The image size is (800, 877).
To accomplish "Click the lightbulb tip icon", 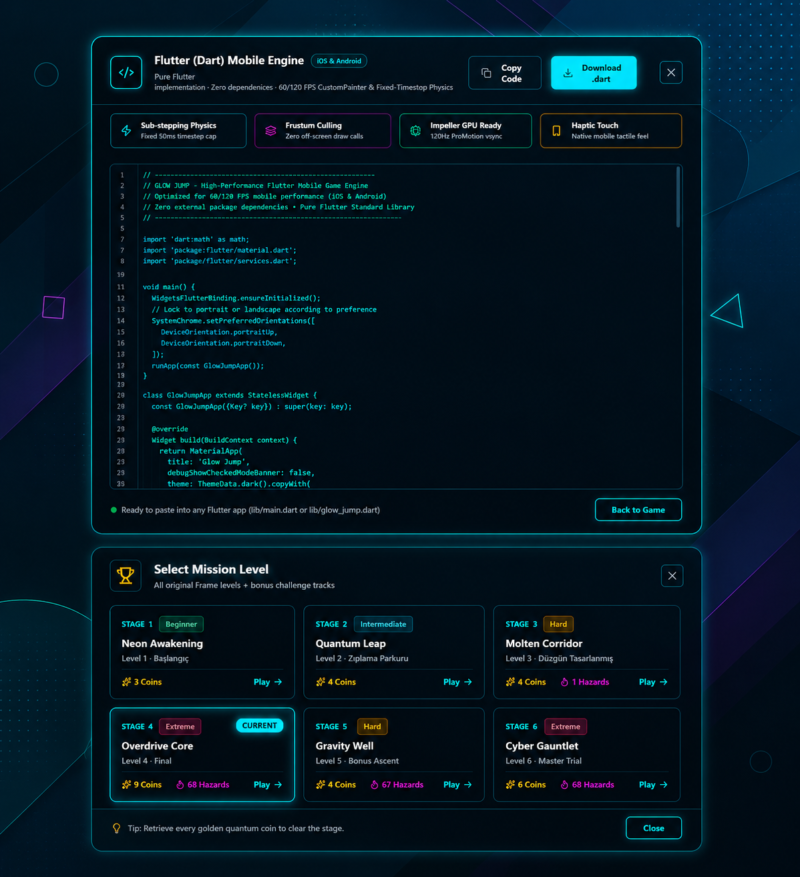I will pyautogui.click(x=116, y=828).
